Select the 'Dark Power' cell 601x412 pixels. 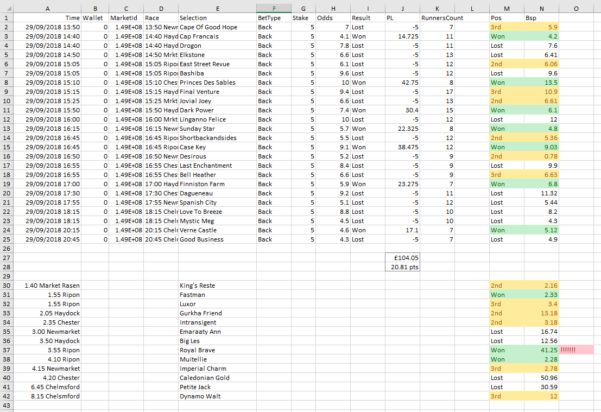(x=217, y=110)
